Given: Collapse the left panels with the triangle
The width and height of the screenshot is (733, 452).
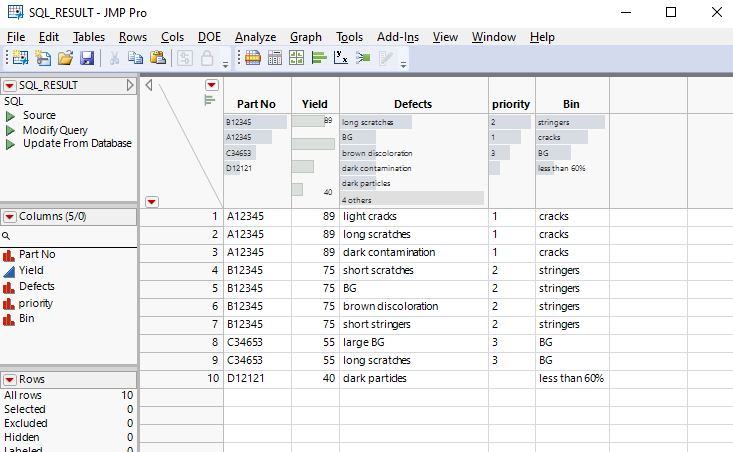Looking at the screenshot, I should point(149,85).
